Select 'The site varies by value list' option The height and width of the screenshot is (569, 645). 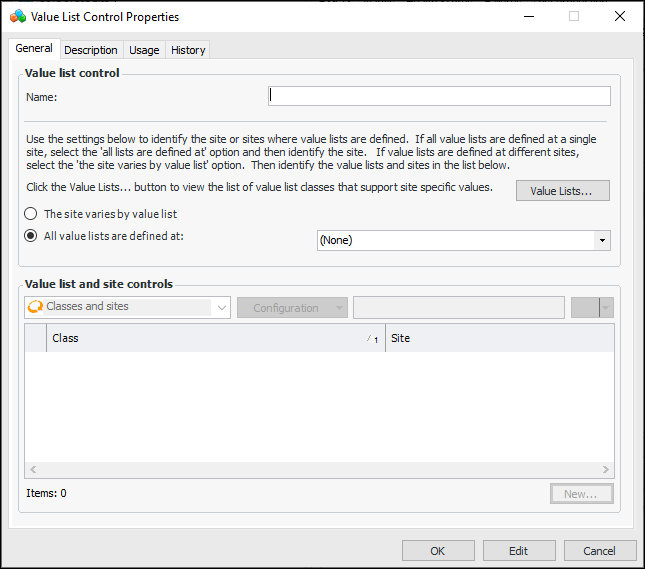[x=32, y=214]
